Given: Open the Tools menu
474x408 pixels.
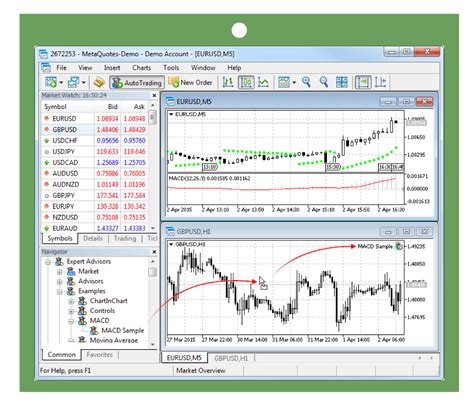Looking at the screenshot, I should coord(171,68).
